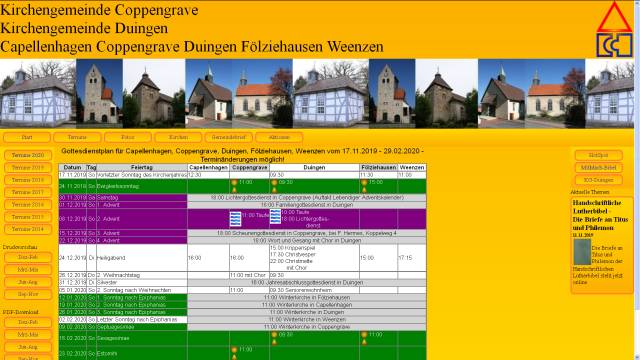
Task: Click the Septuagesimae row label
Action: [142, 327]
